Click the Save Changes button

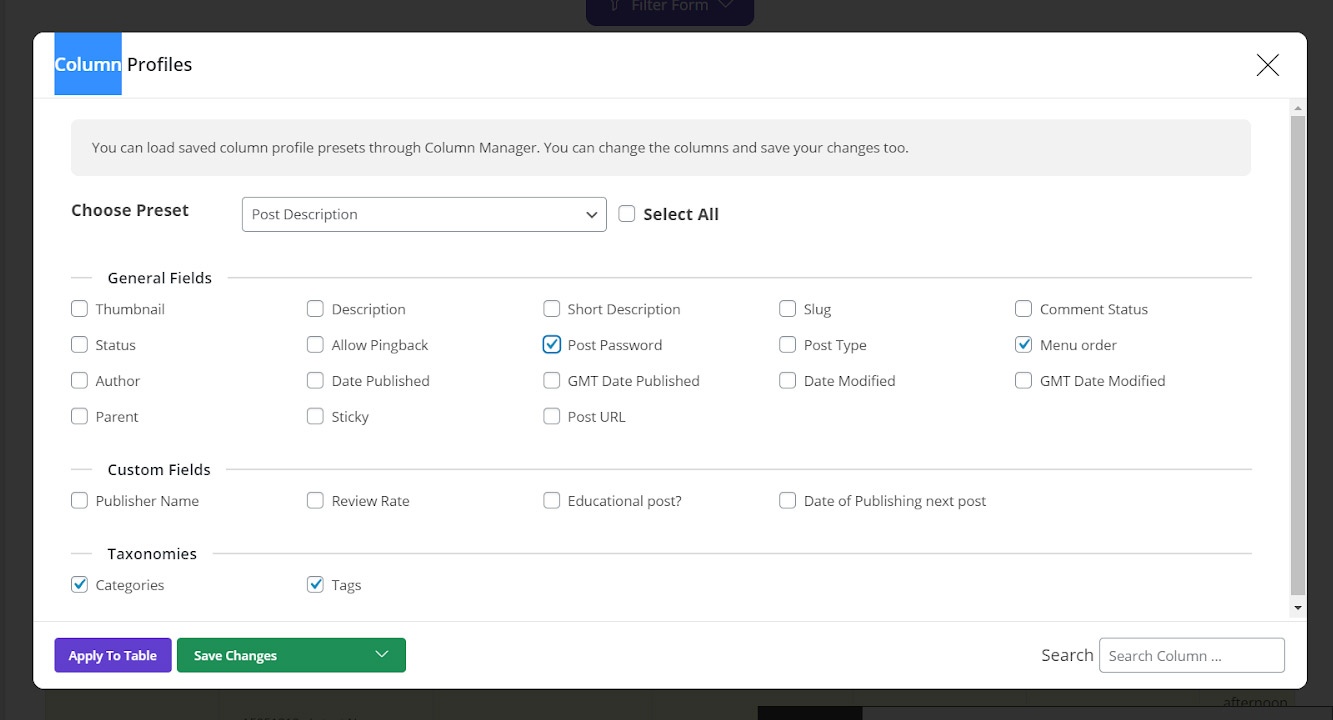coord(234,655)
